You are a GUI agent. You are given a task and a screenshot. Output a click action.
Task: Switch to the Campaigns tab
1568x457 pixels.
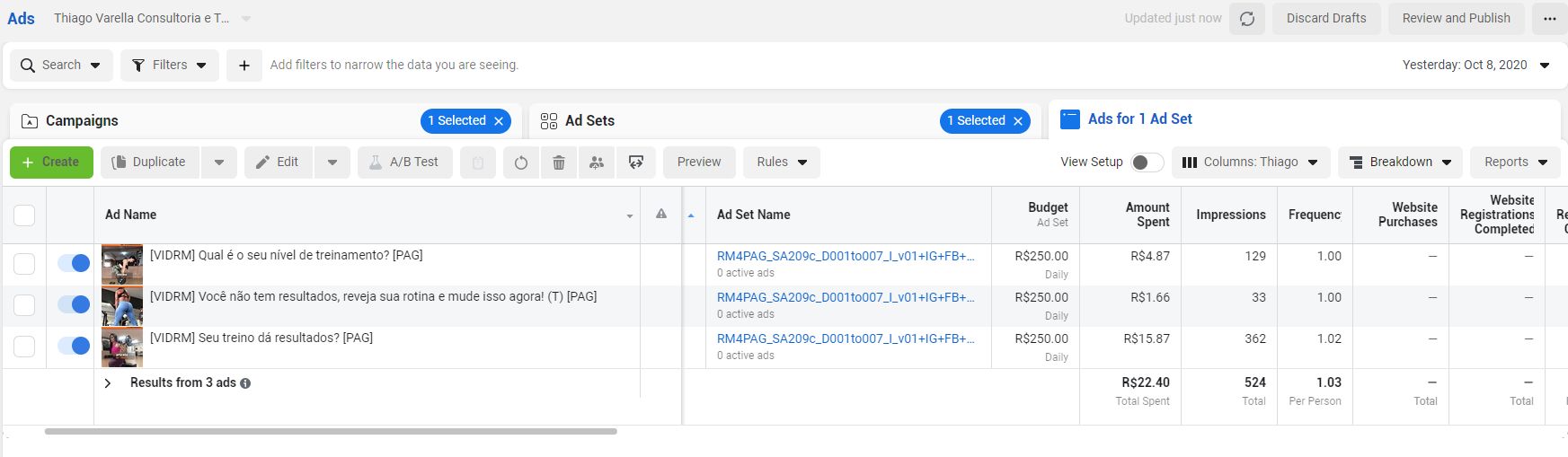pyautogui.click(x=82, y=121)
